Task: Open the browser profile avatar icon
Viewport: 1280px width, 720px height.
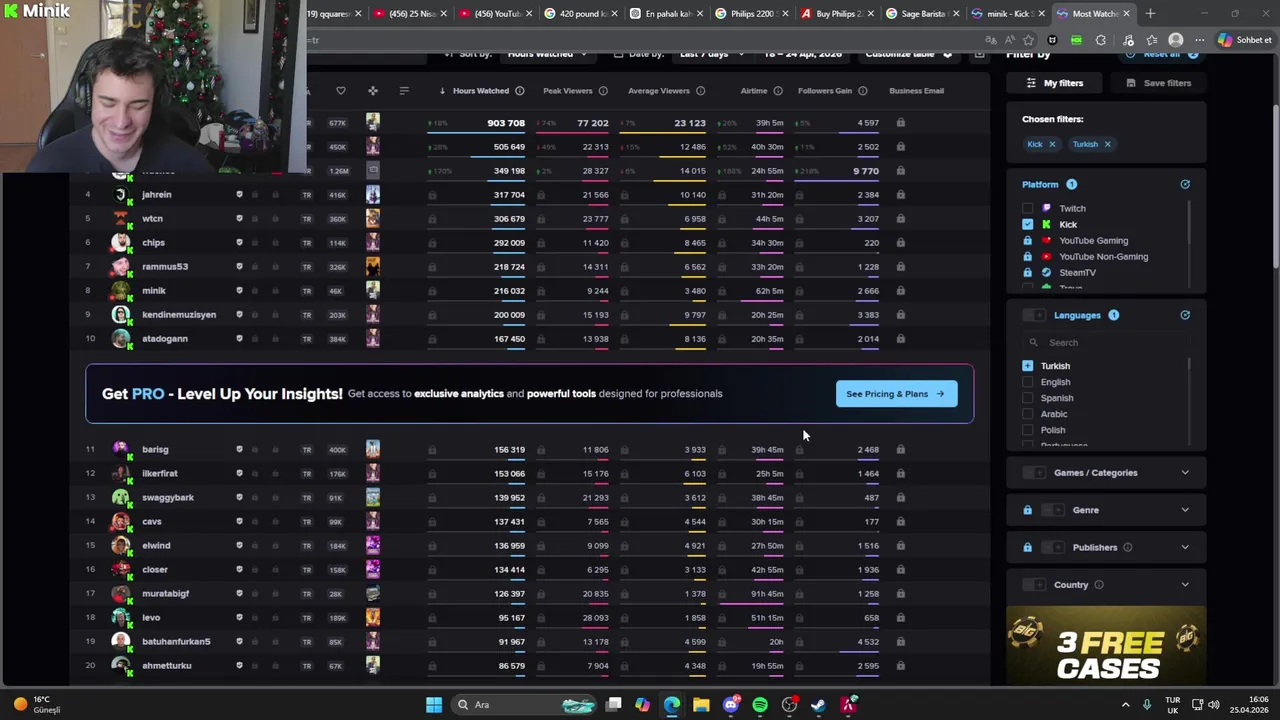Action: point(1176,41)
